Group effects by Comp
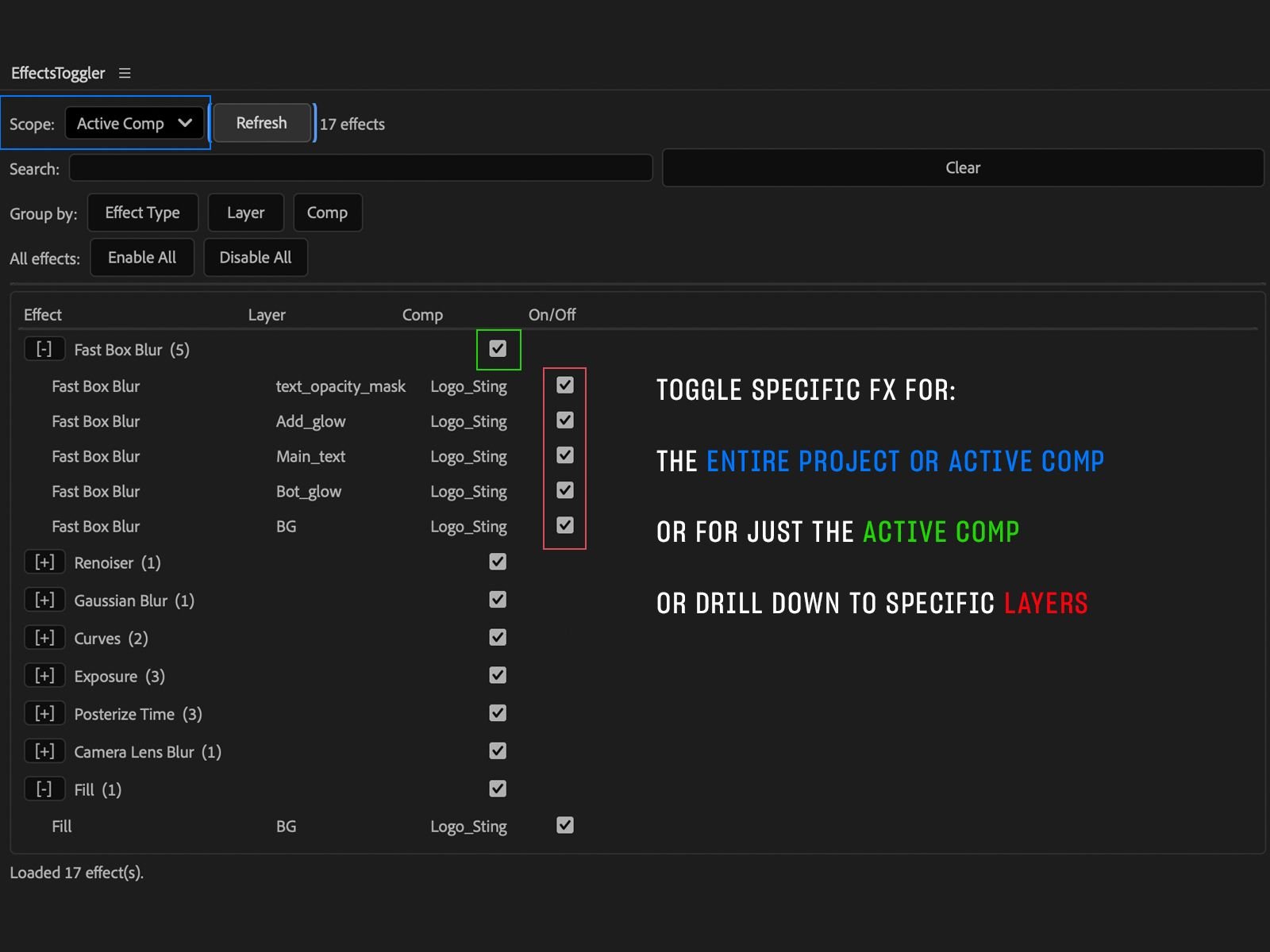 click(x=327, y=213)
